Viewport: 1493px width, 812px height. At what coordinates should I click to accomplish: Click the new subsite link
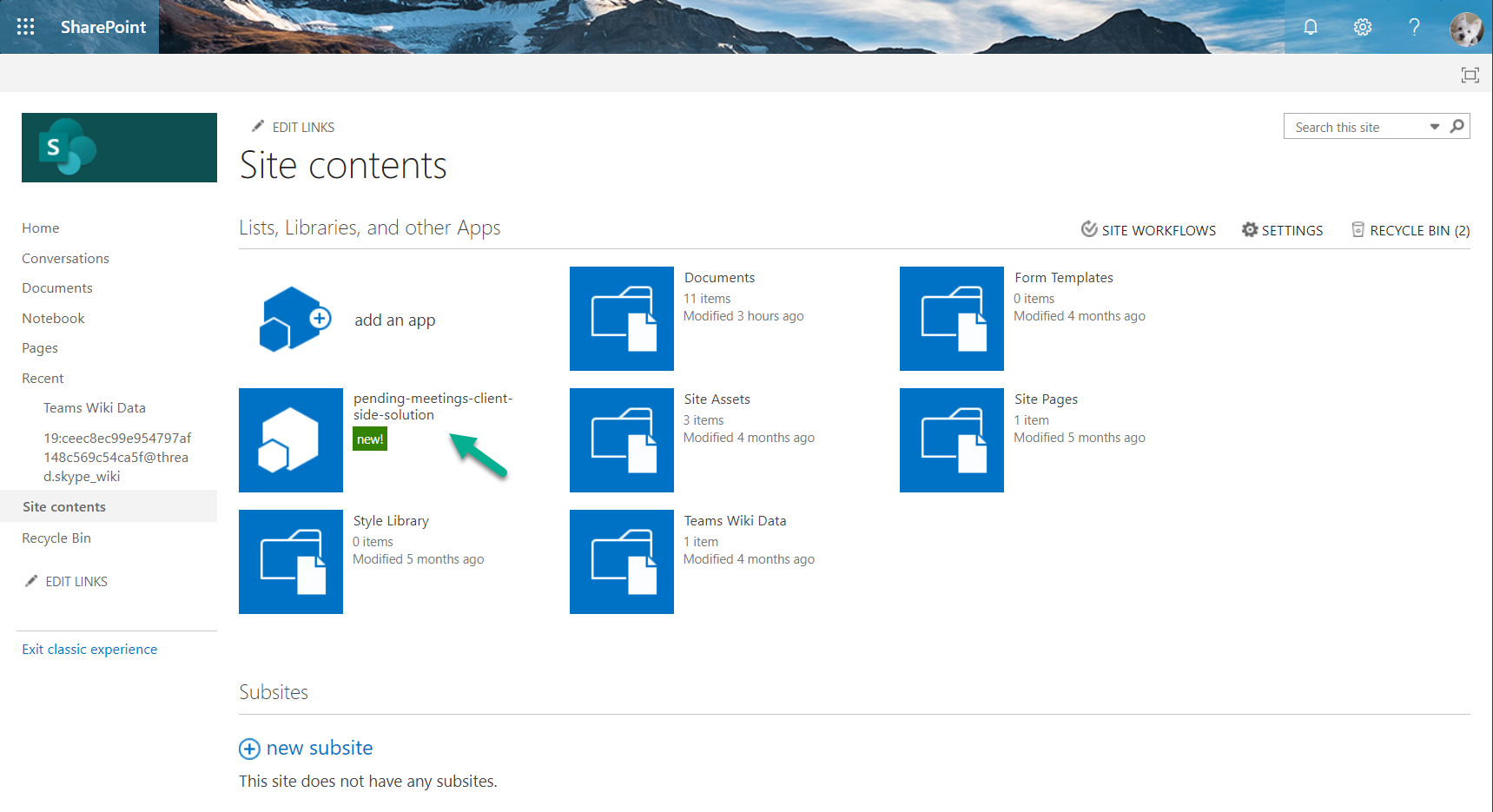coord(320,748)
